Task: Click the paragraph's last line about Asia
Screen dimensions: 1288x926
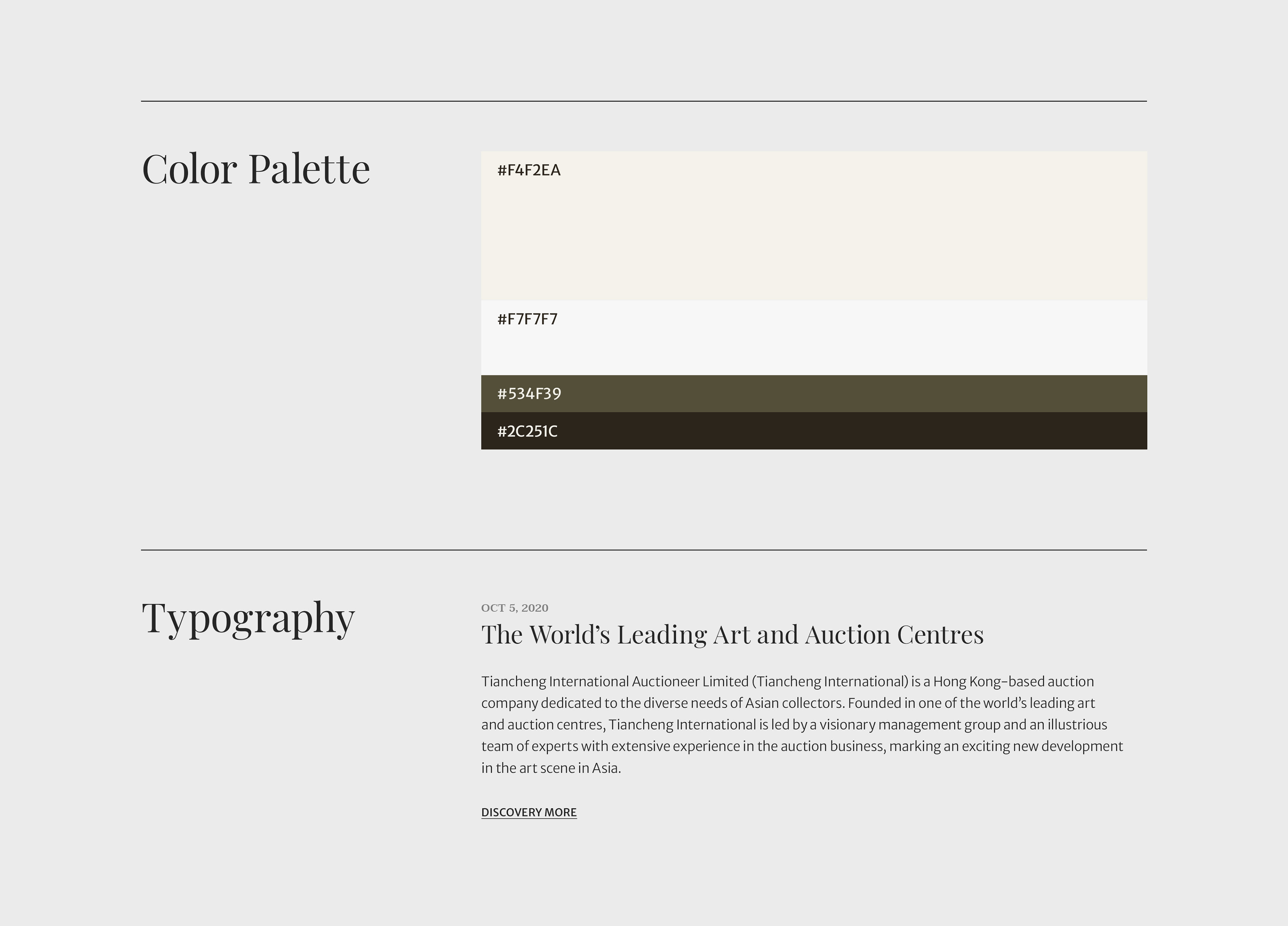Action: (551, 768)
